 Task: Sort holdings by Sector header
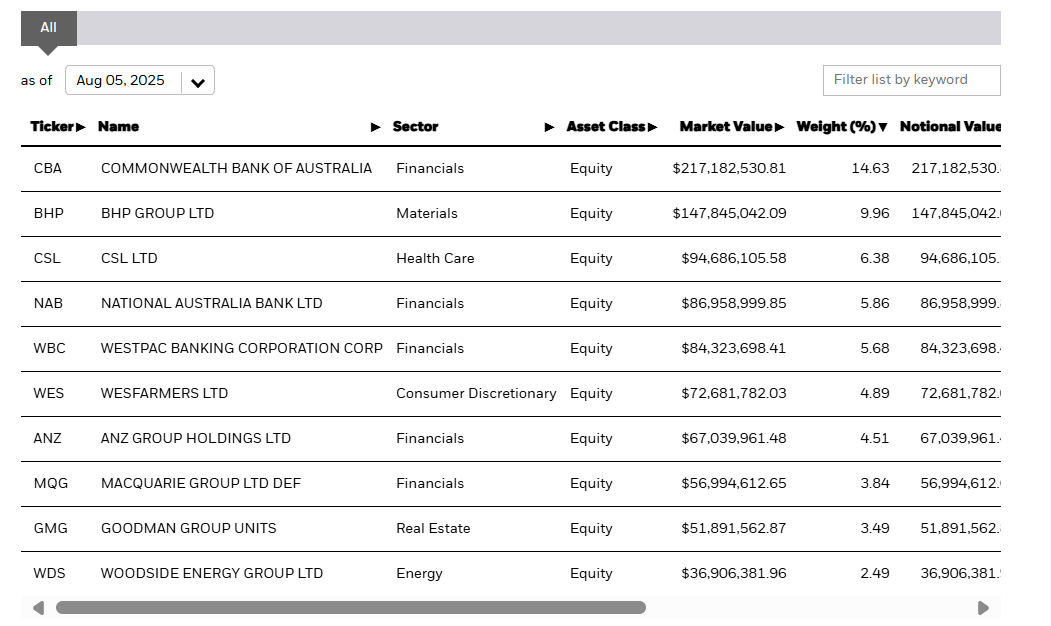pos(415,127)
